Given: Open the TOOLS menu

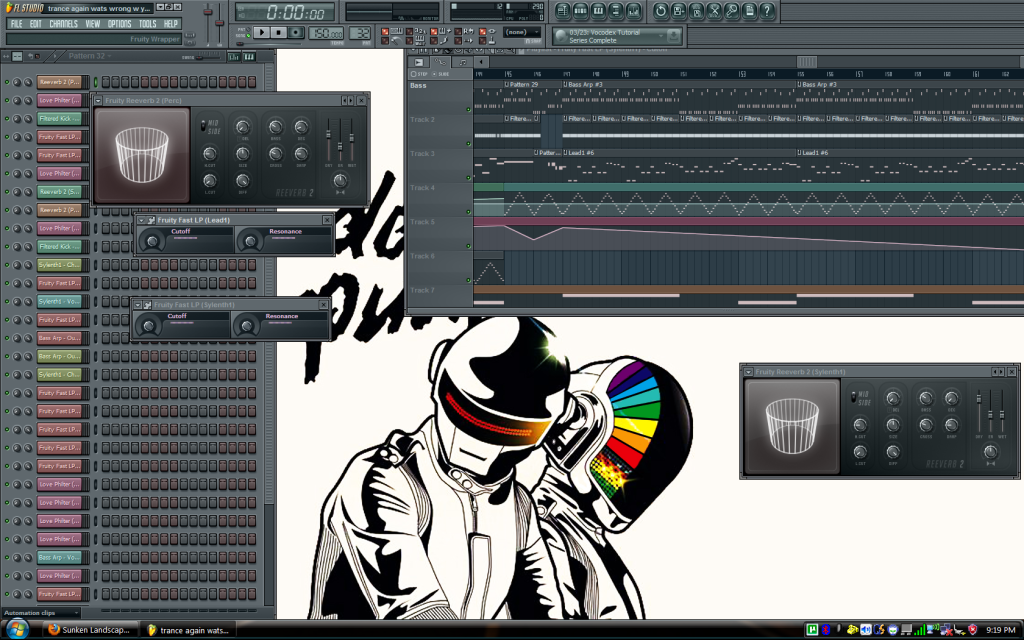Looking at the screenshot, I should tap(148, 24).
